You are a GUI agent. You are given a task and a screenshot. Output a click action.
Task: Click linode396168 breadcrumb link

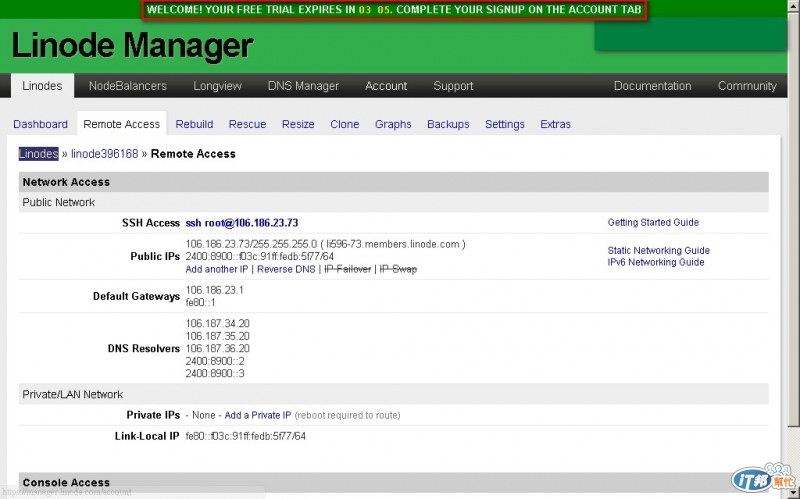pos(105,154)
